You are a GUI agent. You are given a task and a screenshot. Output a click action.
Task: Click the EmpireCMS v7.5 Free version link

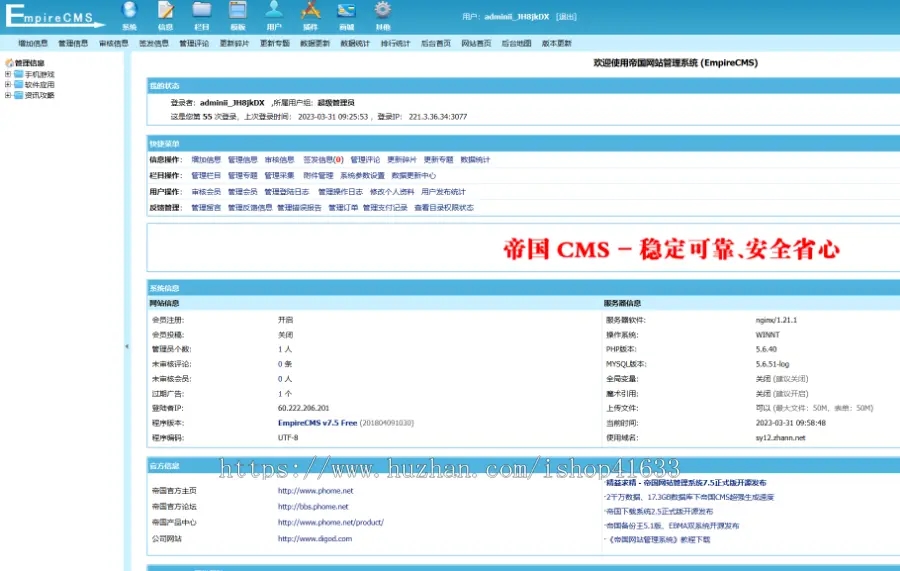pos(317,423)
